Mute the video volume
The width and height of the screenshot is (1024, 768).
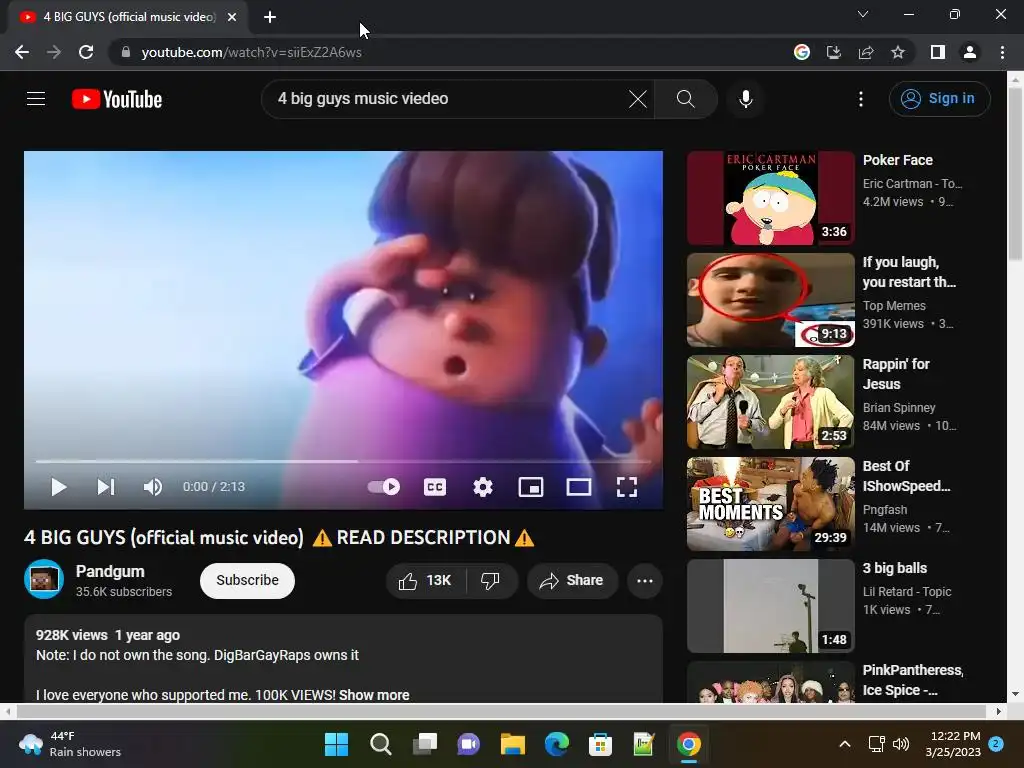click(152, 487)
